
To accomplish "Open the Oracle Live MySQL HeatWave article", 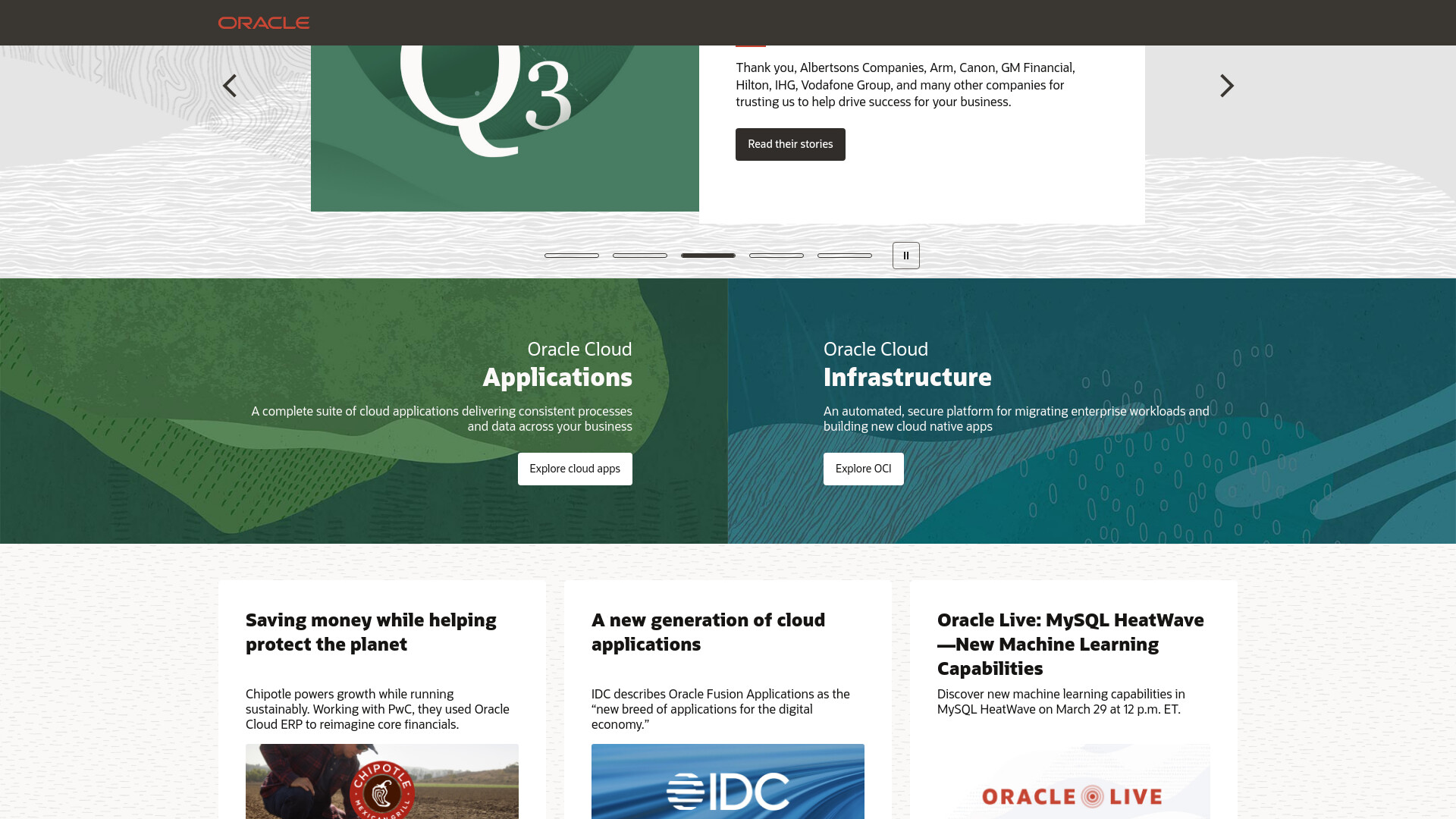I will pyautogui.click(x=1070, y=644).
